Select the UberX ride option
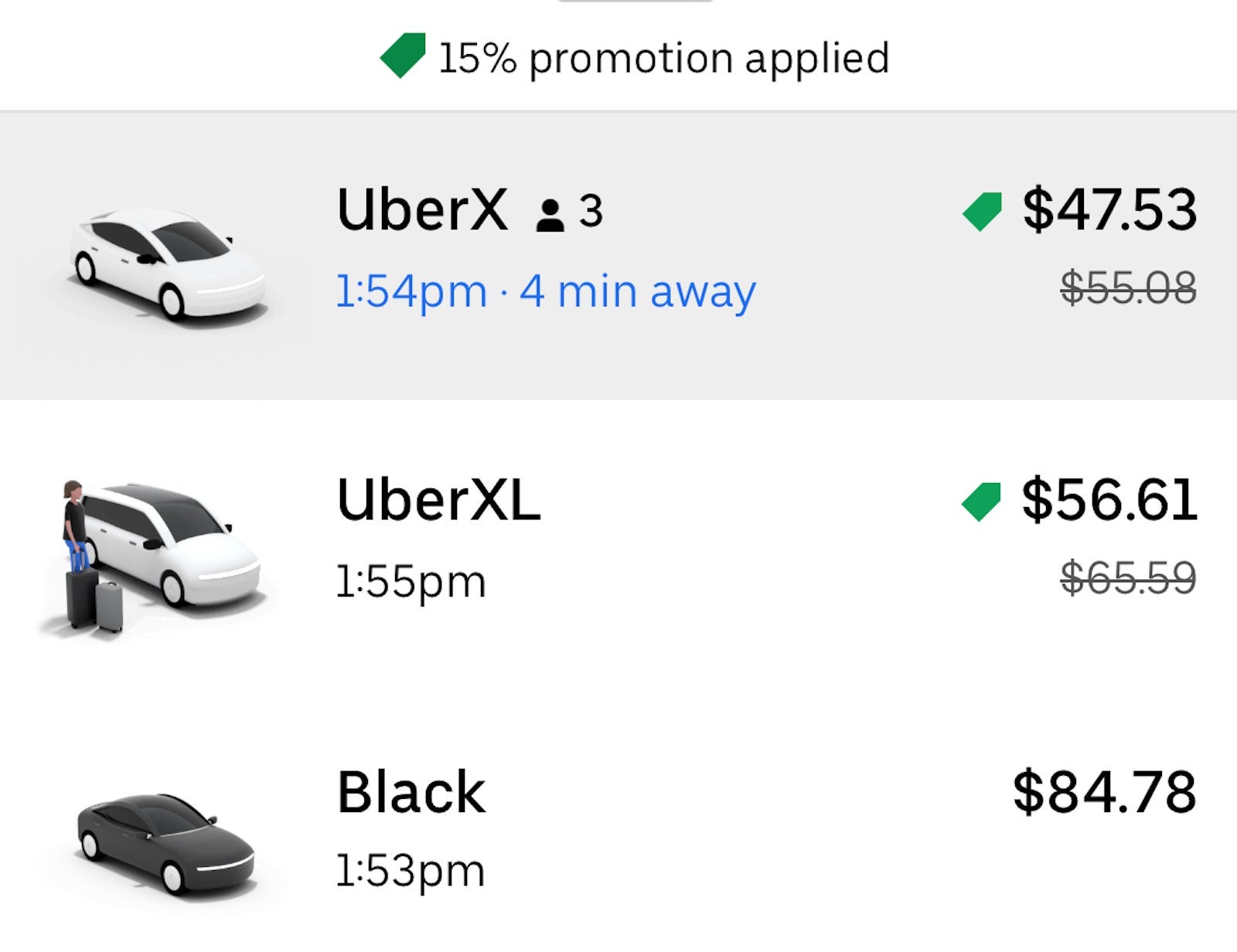Screen dimensions: 1237x952 pos(618,255)
